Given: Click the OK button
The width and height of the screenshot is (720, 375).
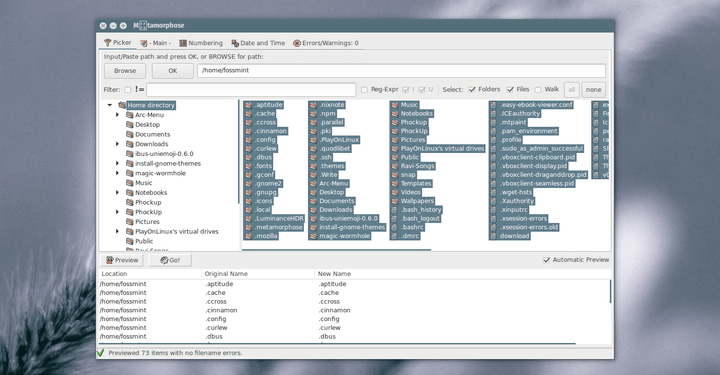Looking at the screenshot, I should [173, 71].
